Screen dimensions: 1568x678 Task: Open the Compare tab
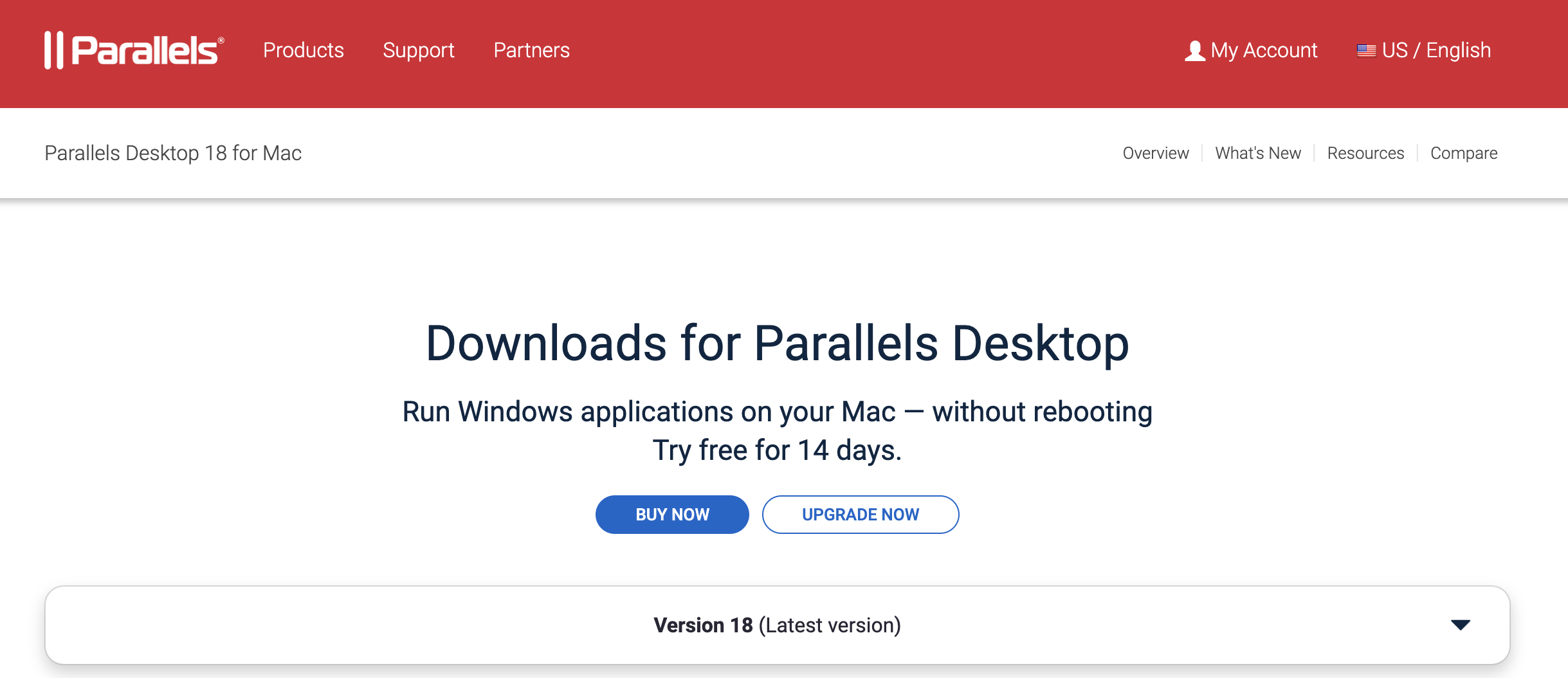(x=1464, y=153)
